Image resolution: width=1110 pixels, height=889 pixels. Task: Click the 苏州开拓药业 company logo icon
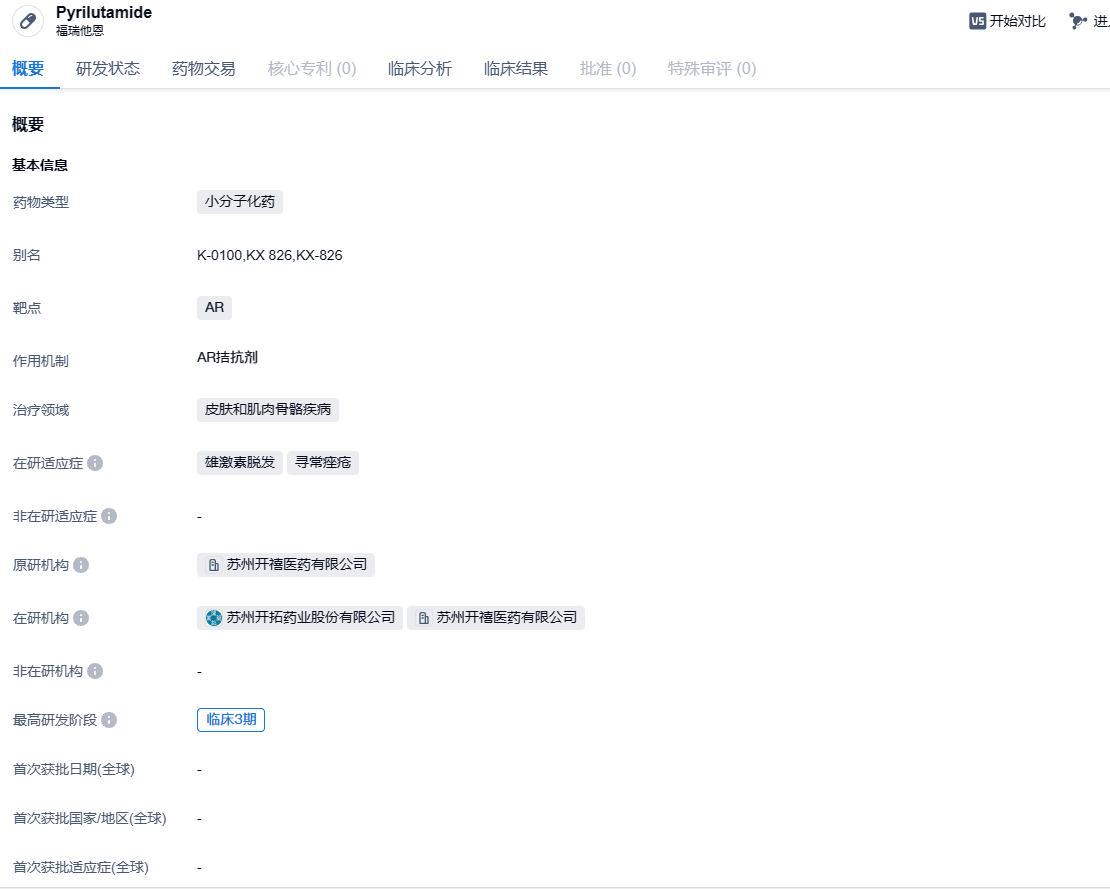pyautogui.click(x=214, y=618)
